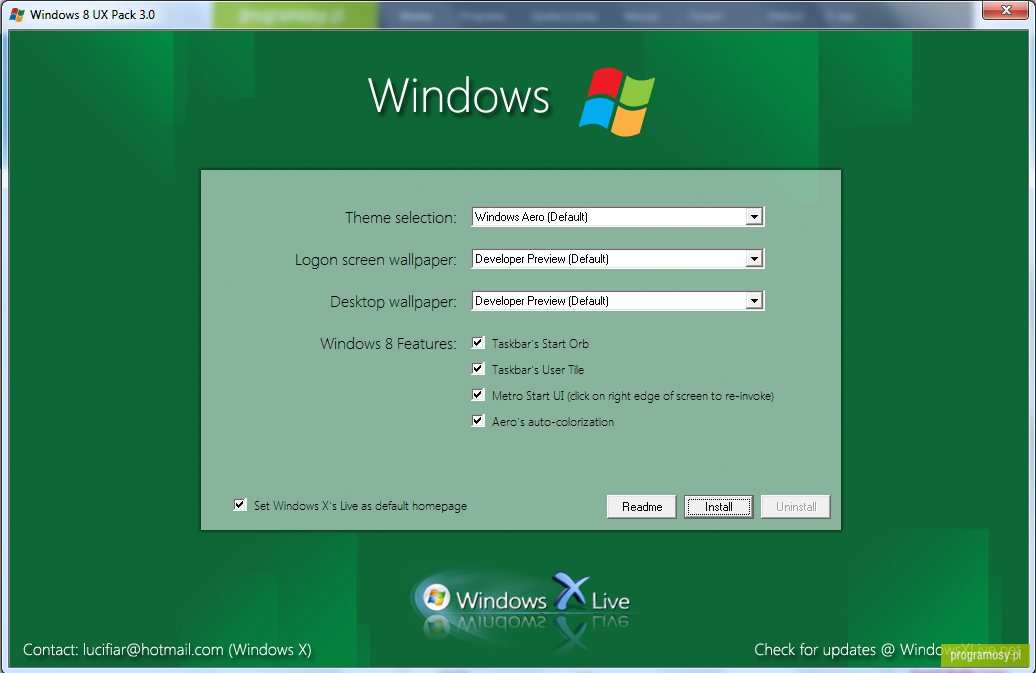This screenshot has width=1036, height=673.
Task: Uncheck Aero's auto-colorization option
Action: click(478, 421)
